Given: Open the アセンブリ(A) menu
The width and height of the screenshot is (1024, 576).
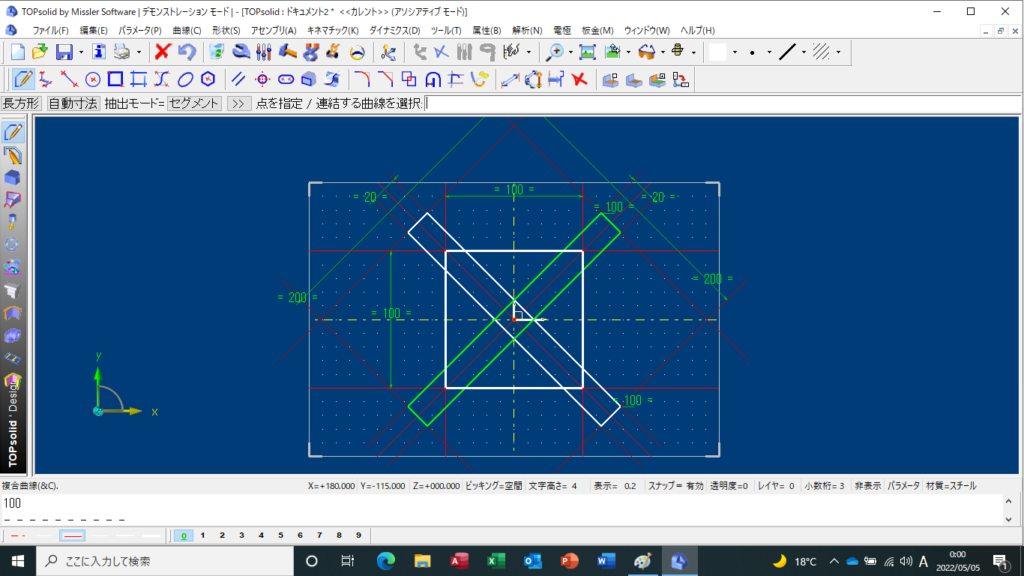Looking at the screenshot, I should [274, 31].
